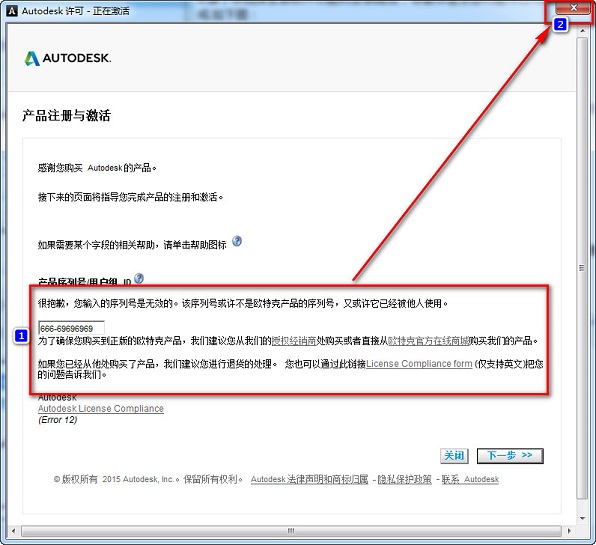The image size is (596, 545).
Task: Click the Autodesk logo in the header
Action: point(68,58)
